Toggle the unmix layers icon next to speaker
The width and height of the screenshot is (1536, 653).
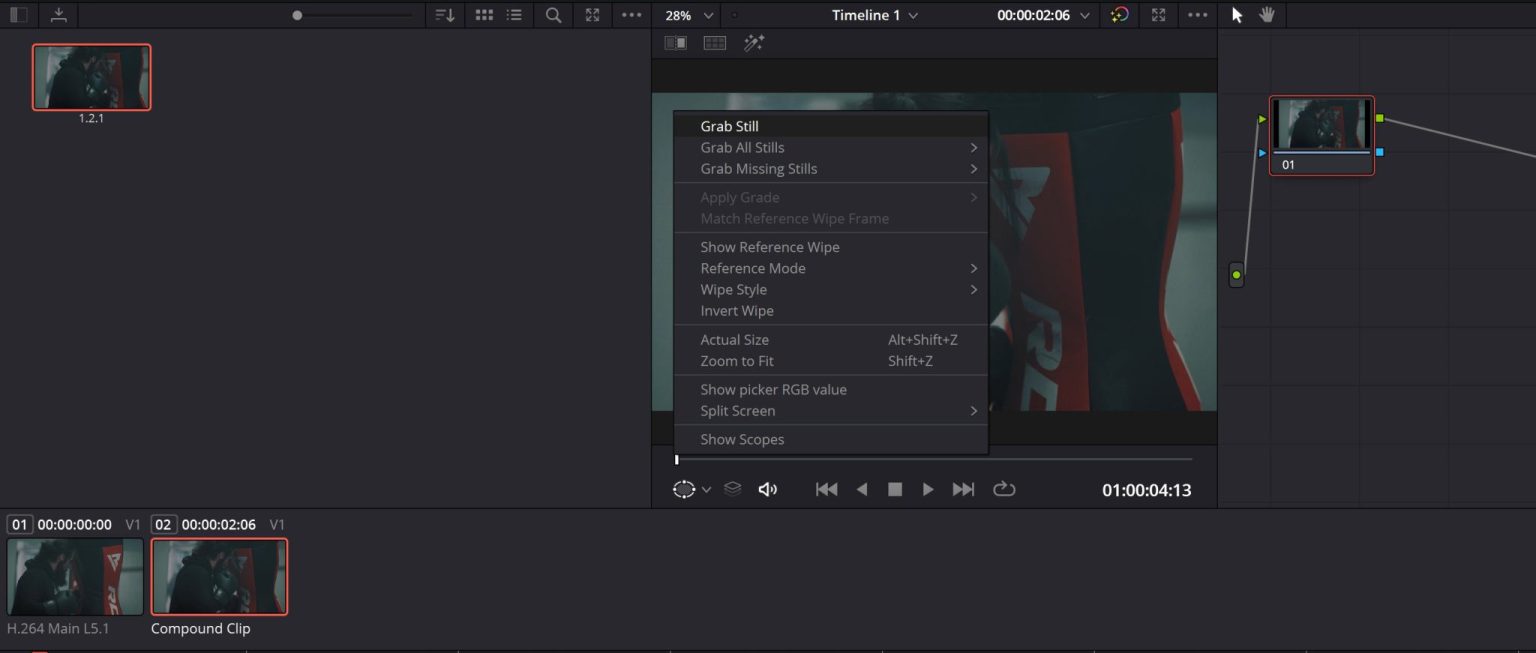(x=733, y=489)
